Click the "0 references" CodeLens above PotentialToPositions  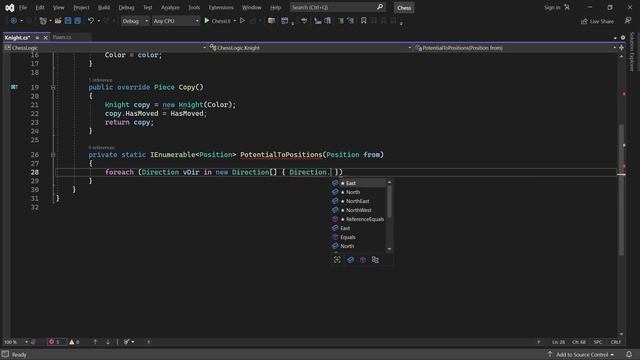(101, 147)
